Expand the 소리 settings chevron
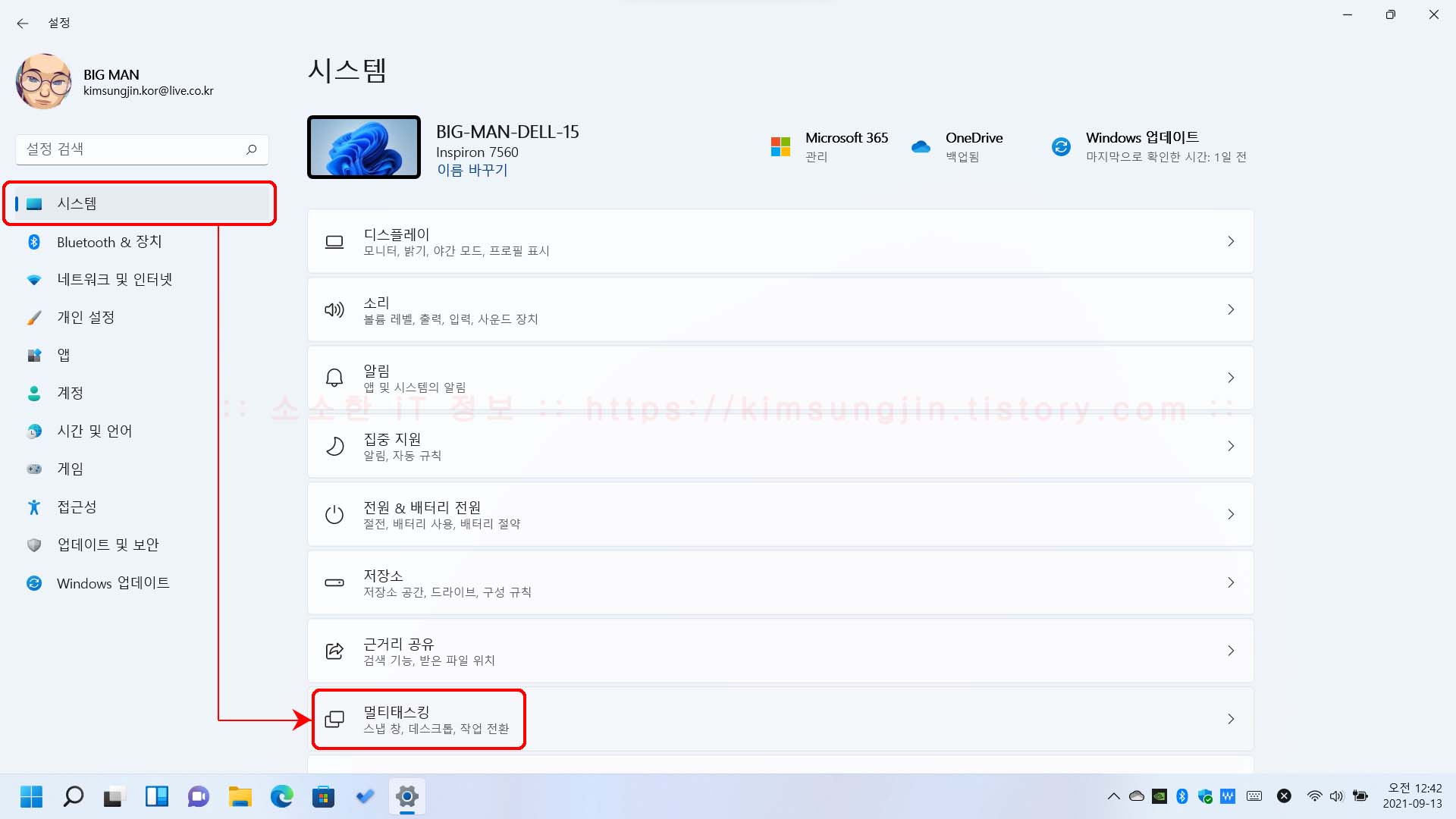 click(1230, 309)
